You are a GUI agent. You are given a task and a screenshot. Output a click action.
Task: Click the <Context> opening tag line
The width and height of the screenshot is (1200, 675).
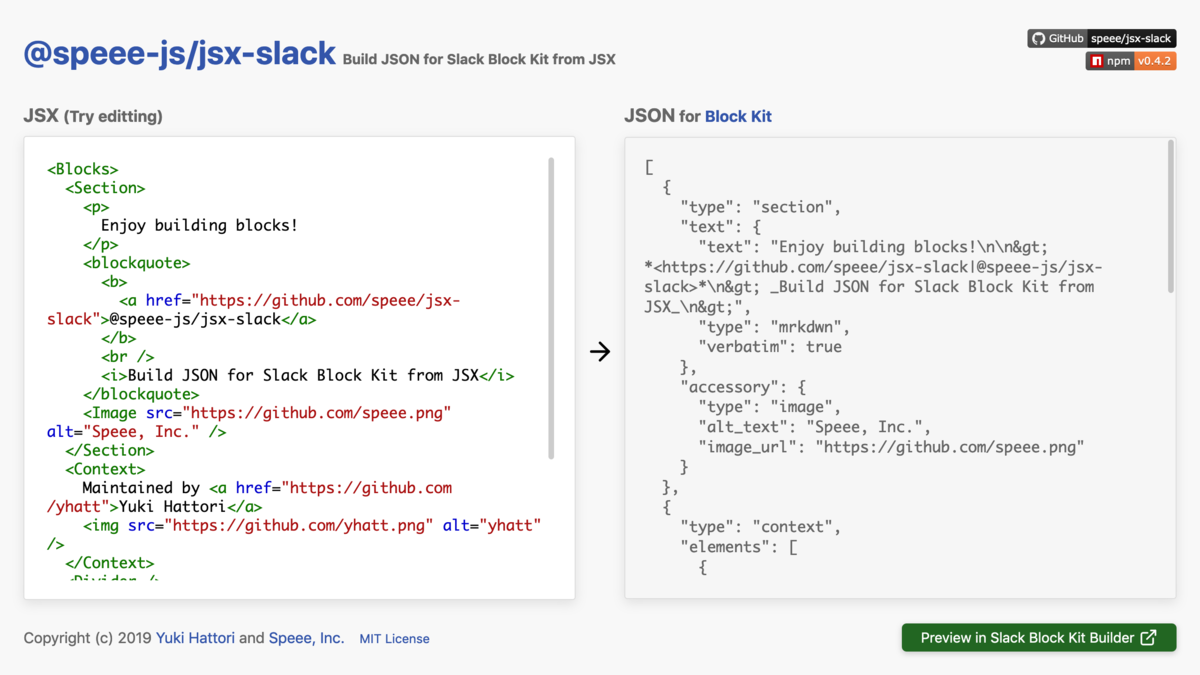click(x=105, y=469)
